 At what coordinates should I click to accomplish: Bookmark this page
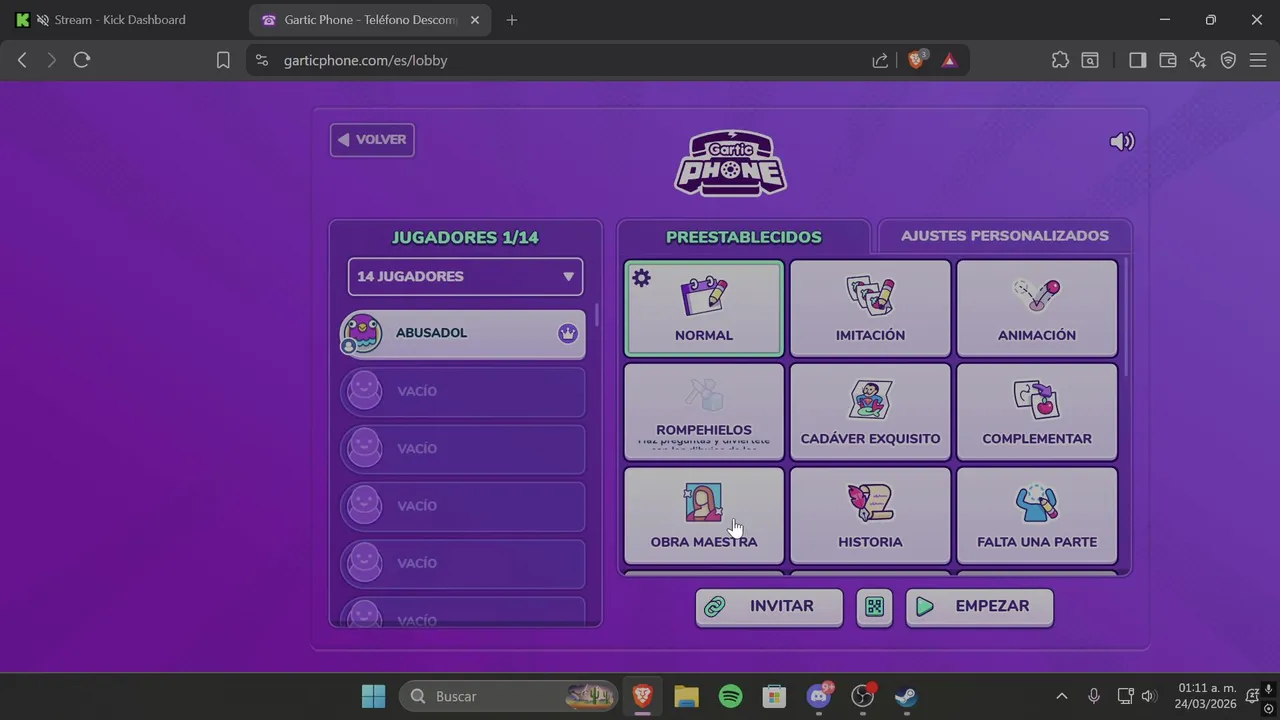coord(223,60)
